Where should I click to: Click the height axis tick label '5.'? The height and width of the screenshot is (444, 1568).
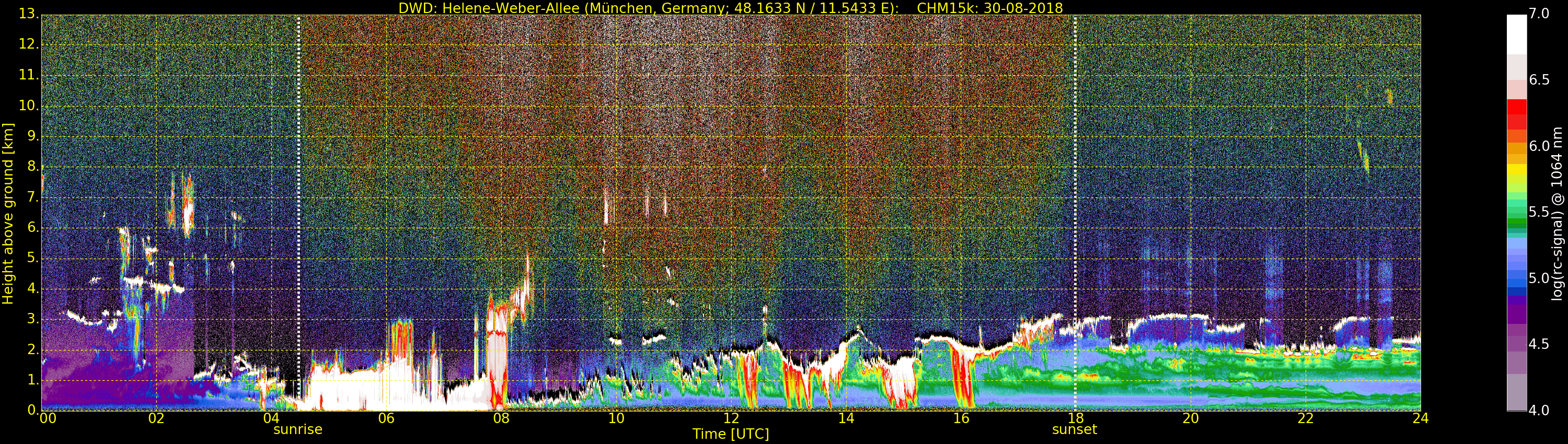33,258
